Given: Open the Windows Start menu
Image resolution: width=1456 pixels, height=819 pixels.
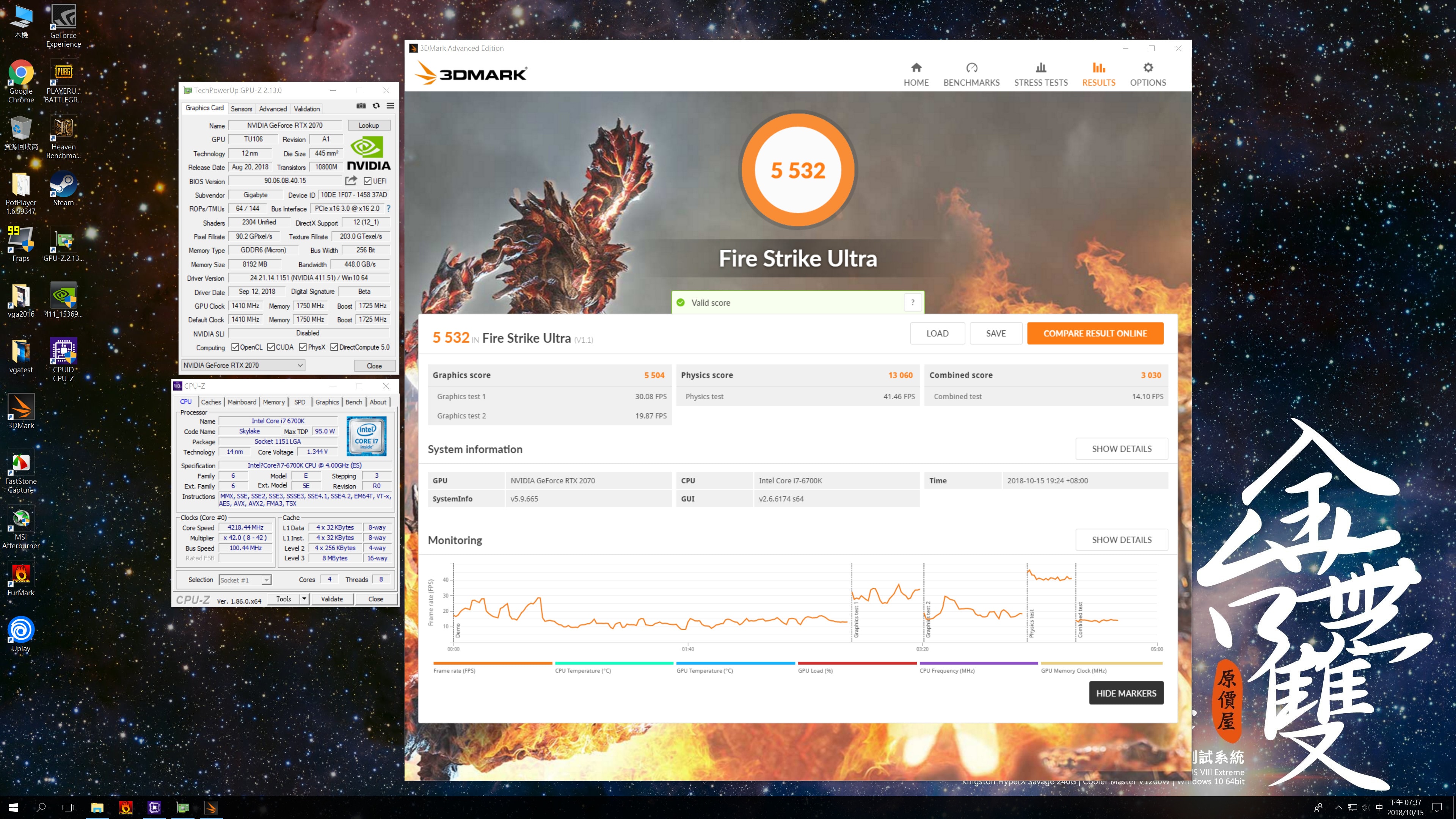Looking at the screenshot, I should (x=14, y=807).
